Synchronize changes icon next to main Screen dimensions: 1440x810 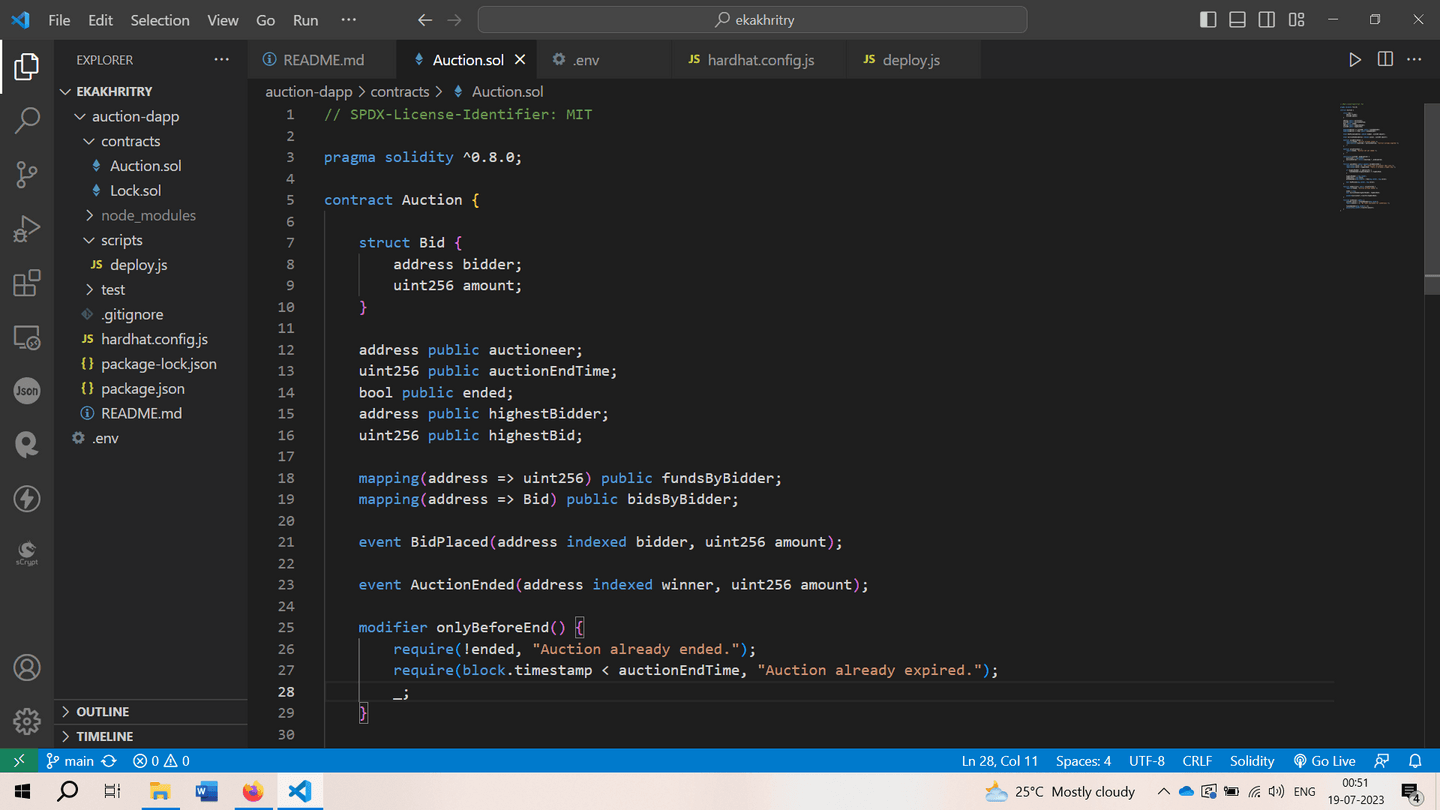[109, 761]
